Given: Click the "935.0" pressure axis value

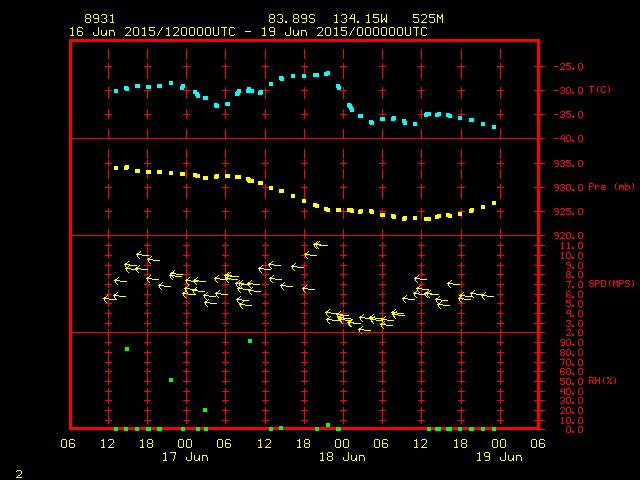Looking at the screenshot, I should [569, 164].
